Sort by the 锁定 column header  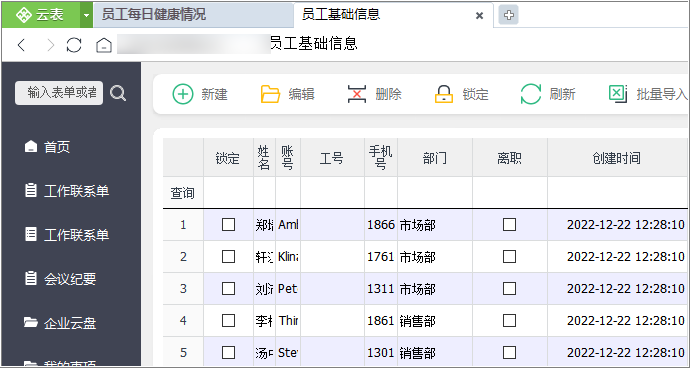228,158
